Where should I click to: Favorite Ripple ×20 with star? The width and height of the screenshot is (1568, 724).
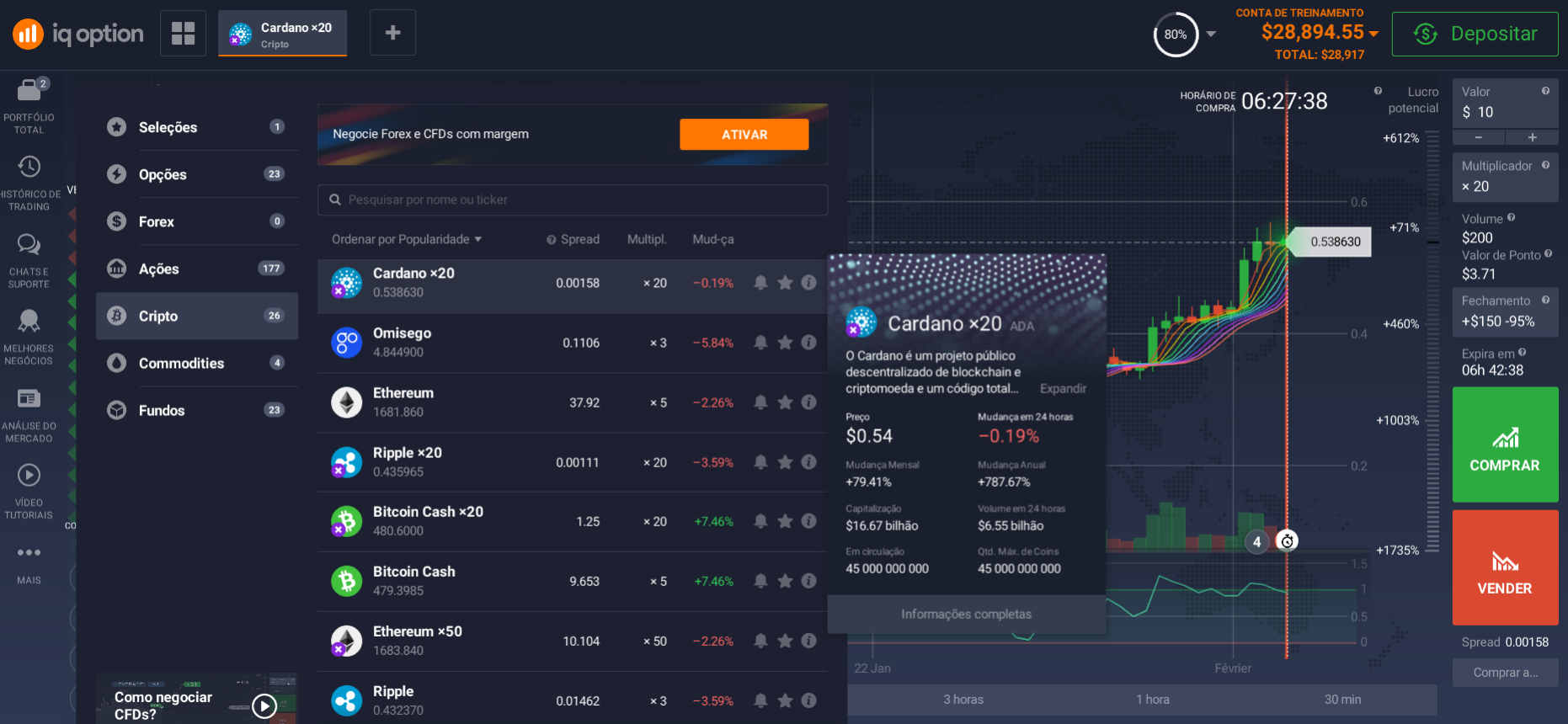(x=785, y=462)
